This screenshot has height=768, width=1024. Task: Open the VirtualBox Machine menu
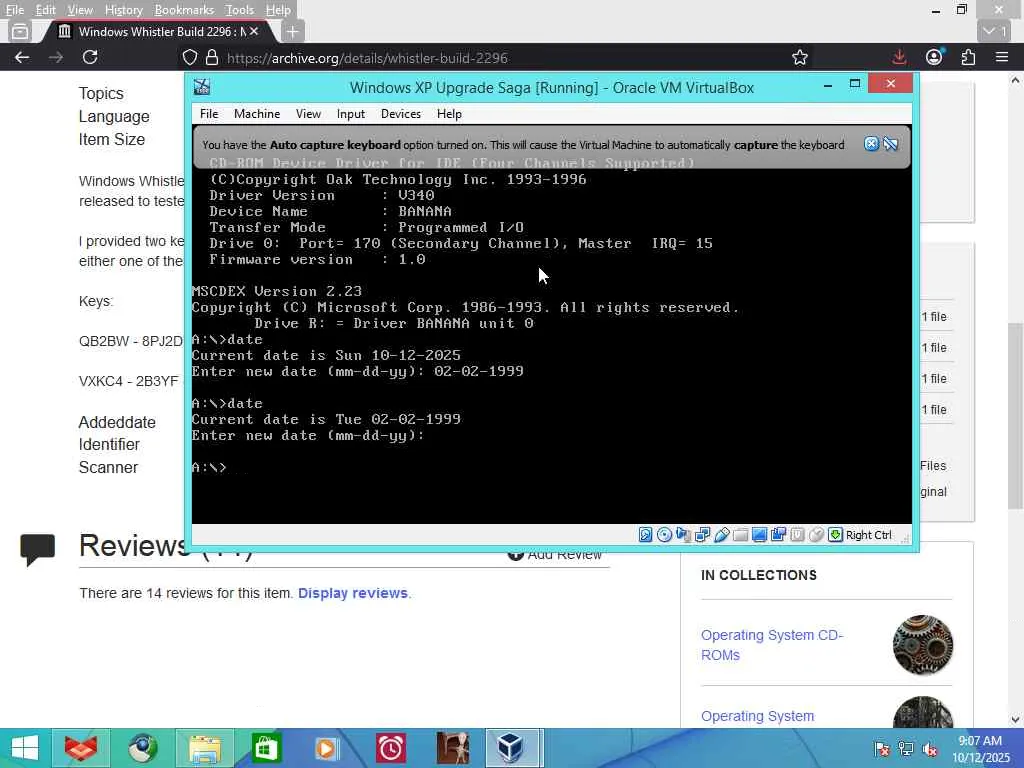(257, 114)
